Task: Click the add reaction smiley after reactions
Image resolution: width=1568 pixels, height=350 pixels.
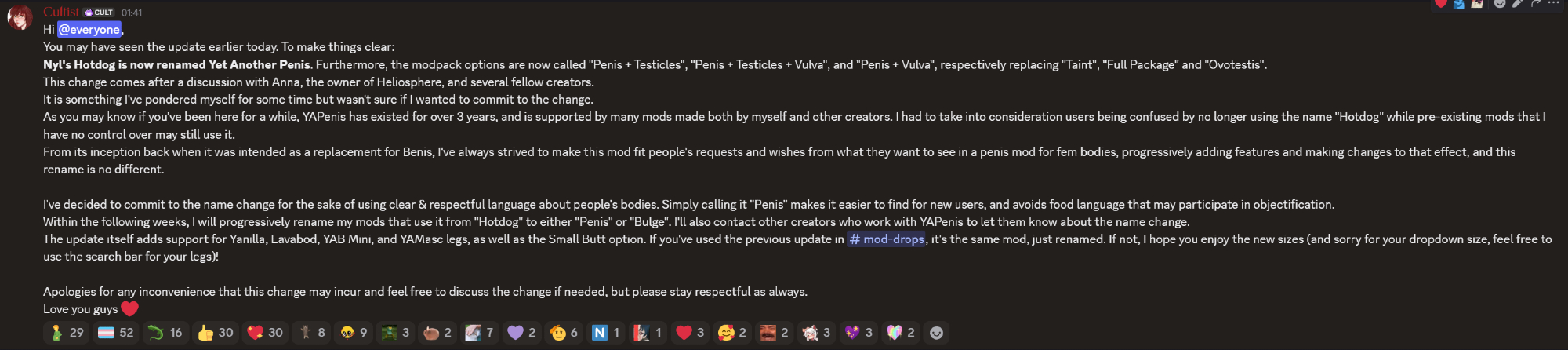Action: [x=936, y=333]
